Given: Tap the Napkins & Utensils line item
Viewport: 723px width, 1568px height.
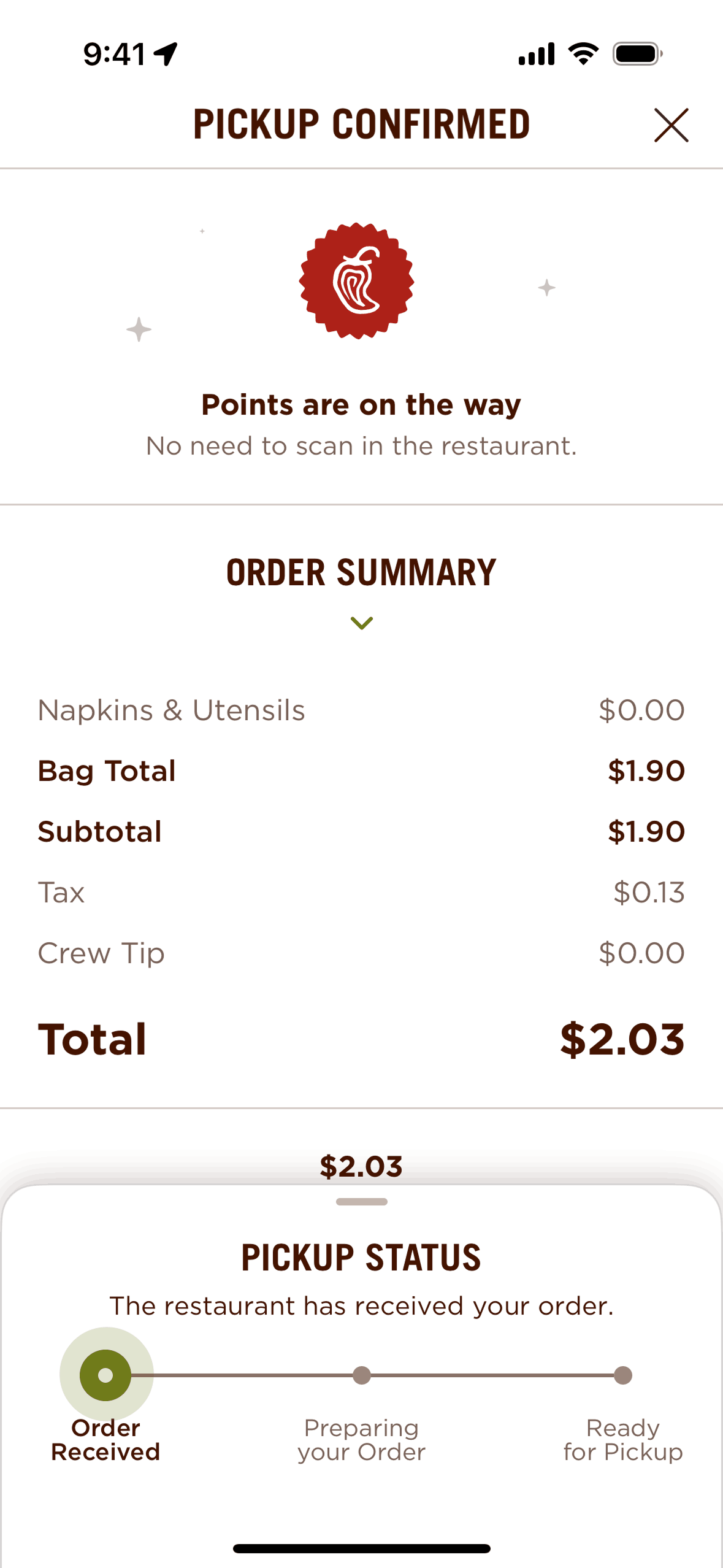Looking at the screenshot, I should [172, 710].
